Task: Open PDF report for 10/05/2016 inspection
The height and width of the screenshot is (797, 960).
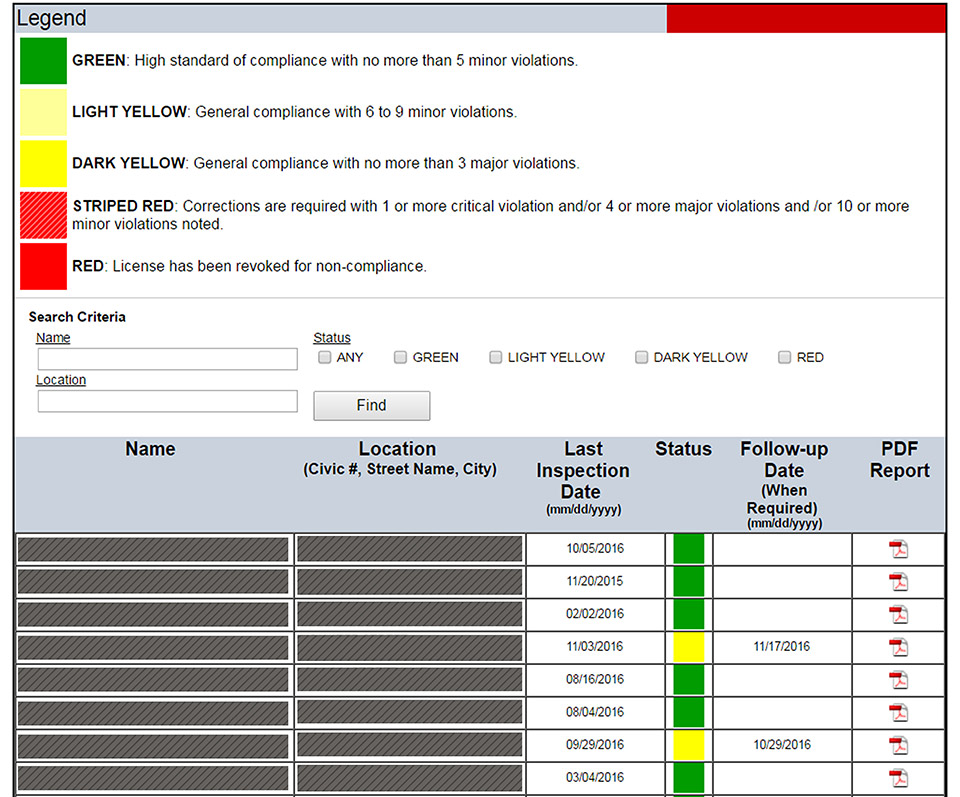Action: click(x=898, y=549)
